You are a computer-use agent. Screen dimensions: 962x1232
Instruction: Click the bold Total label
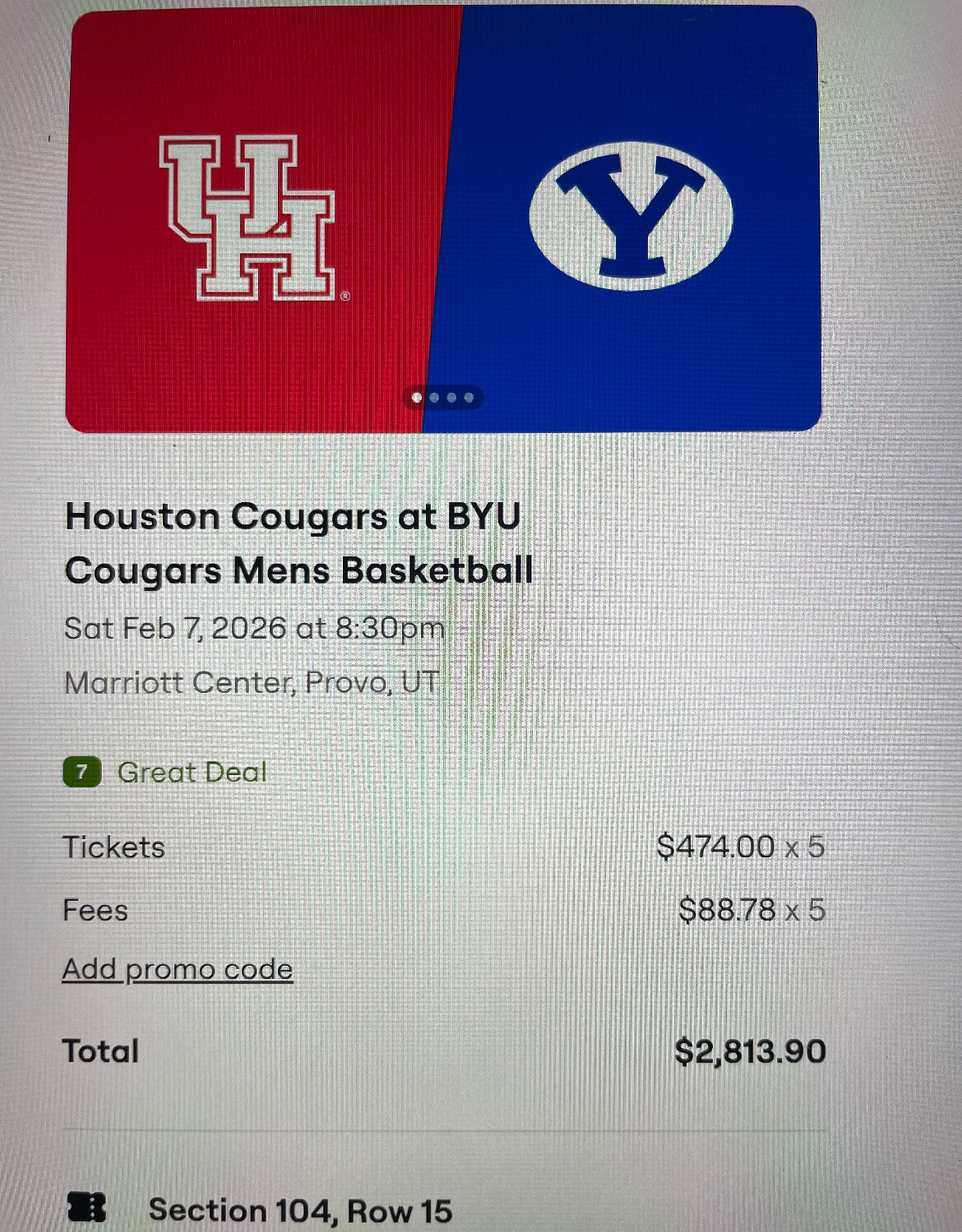coord(100,1051)
